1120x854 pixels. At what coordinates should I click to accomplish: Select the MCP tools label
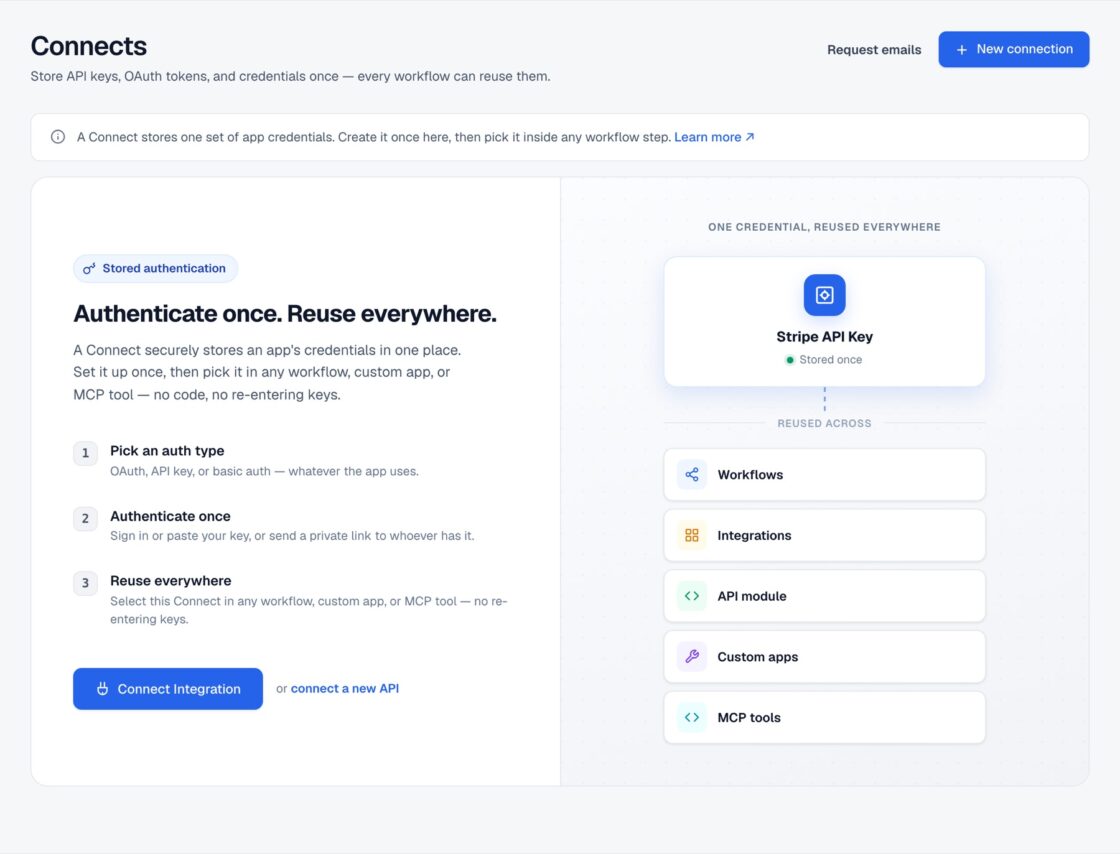749,718
